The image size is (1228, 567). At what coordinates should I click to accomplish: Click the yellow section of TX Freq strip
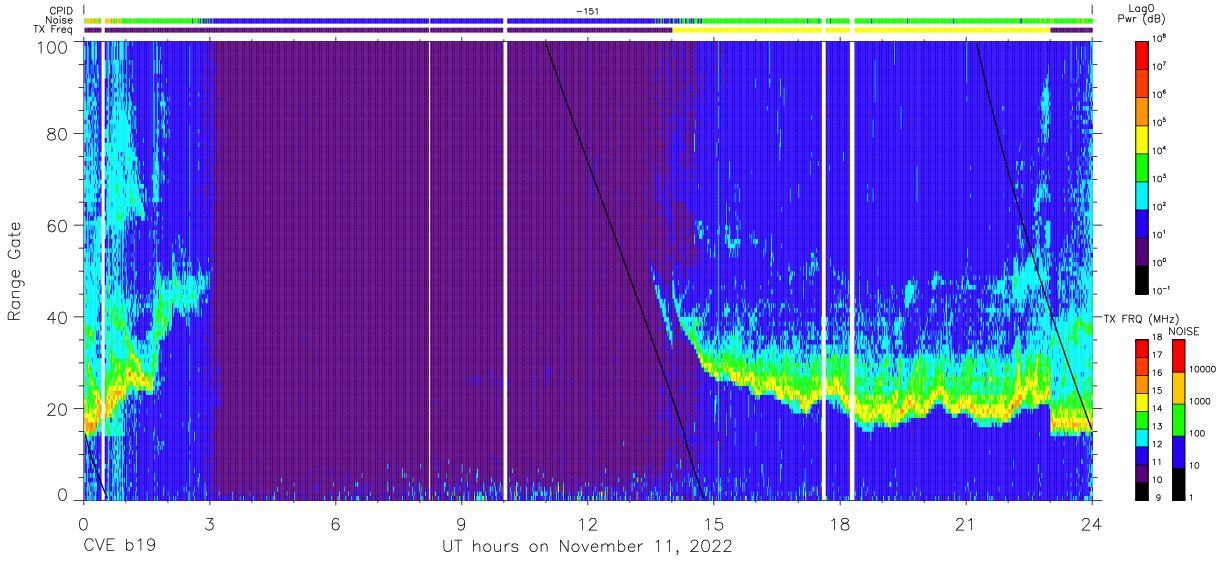[x=861, y=30]
